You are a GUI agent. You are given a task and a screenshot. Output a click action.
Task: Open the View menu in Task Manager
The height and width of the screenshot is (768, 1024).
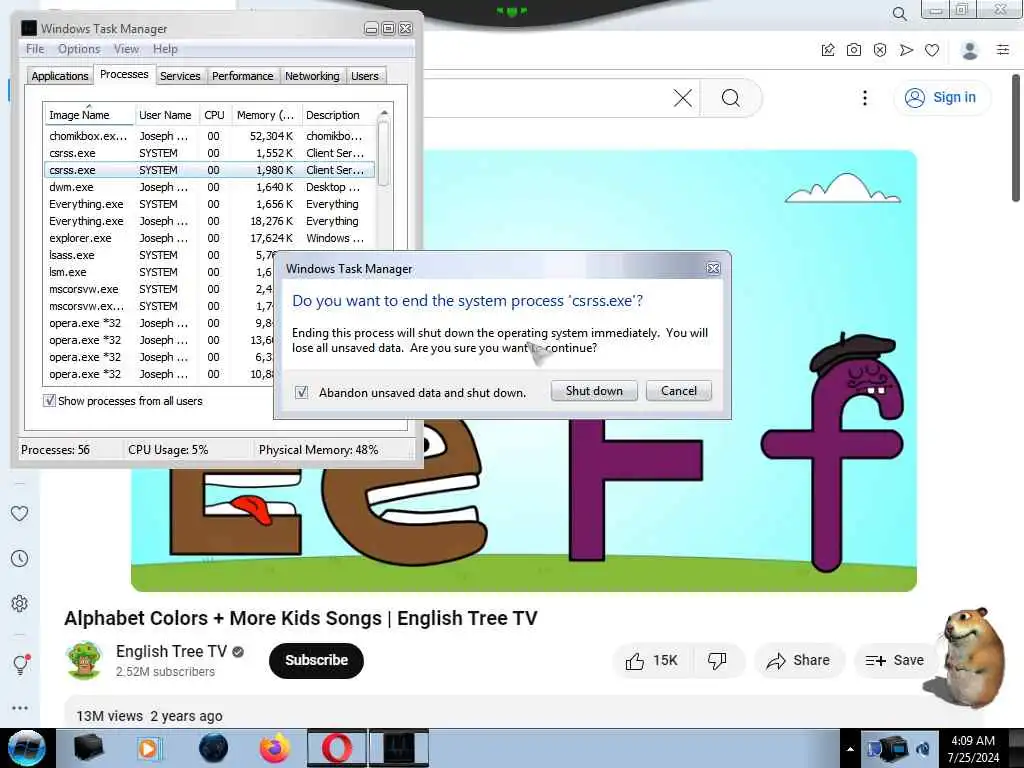tap(126, 49)
